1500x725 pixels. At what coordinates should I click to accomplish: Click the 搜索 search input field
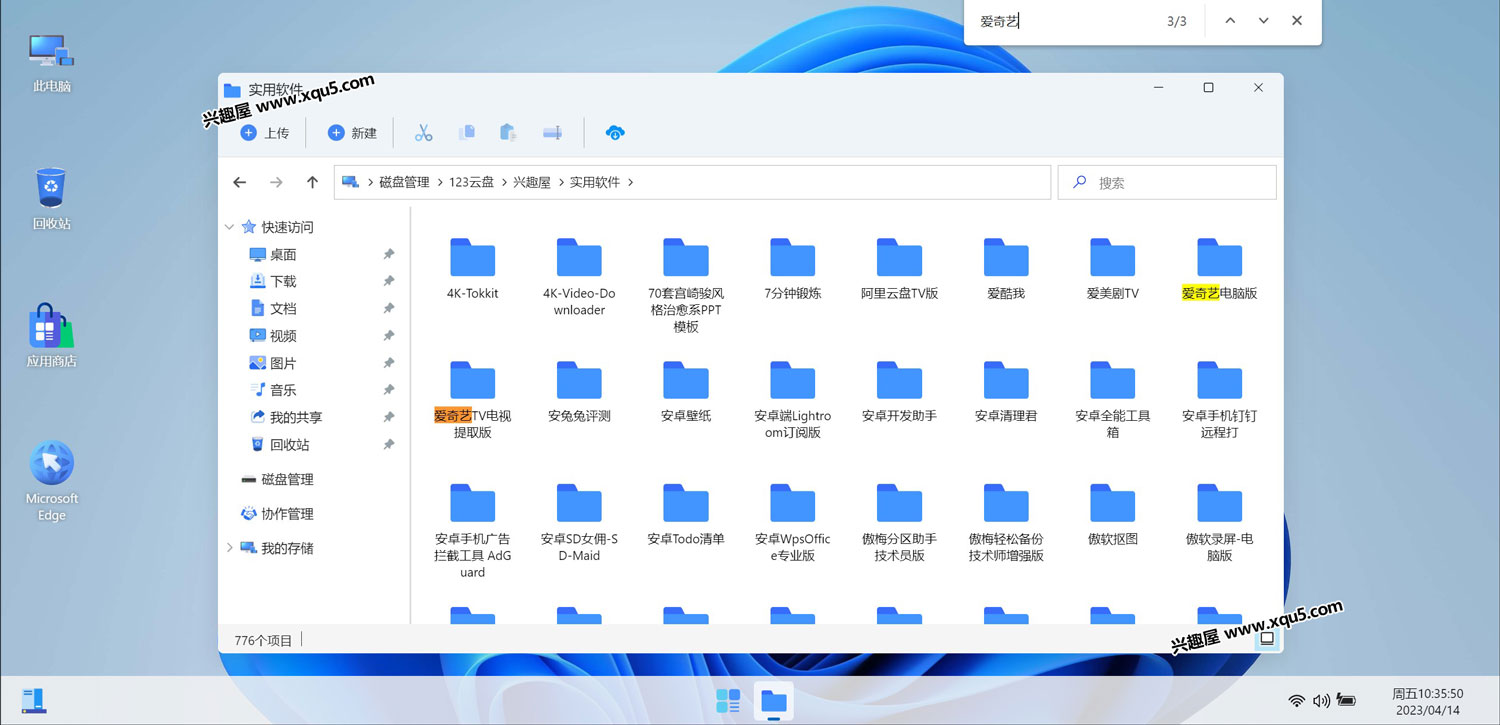click(1167, 183)
